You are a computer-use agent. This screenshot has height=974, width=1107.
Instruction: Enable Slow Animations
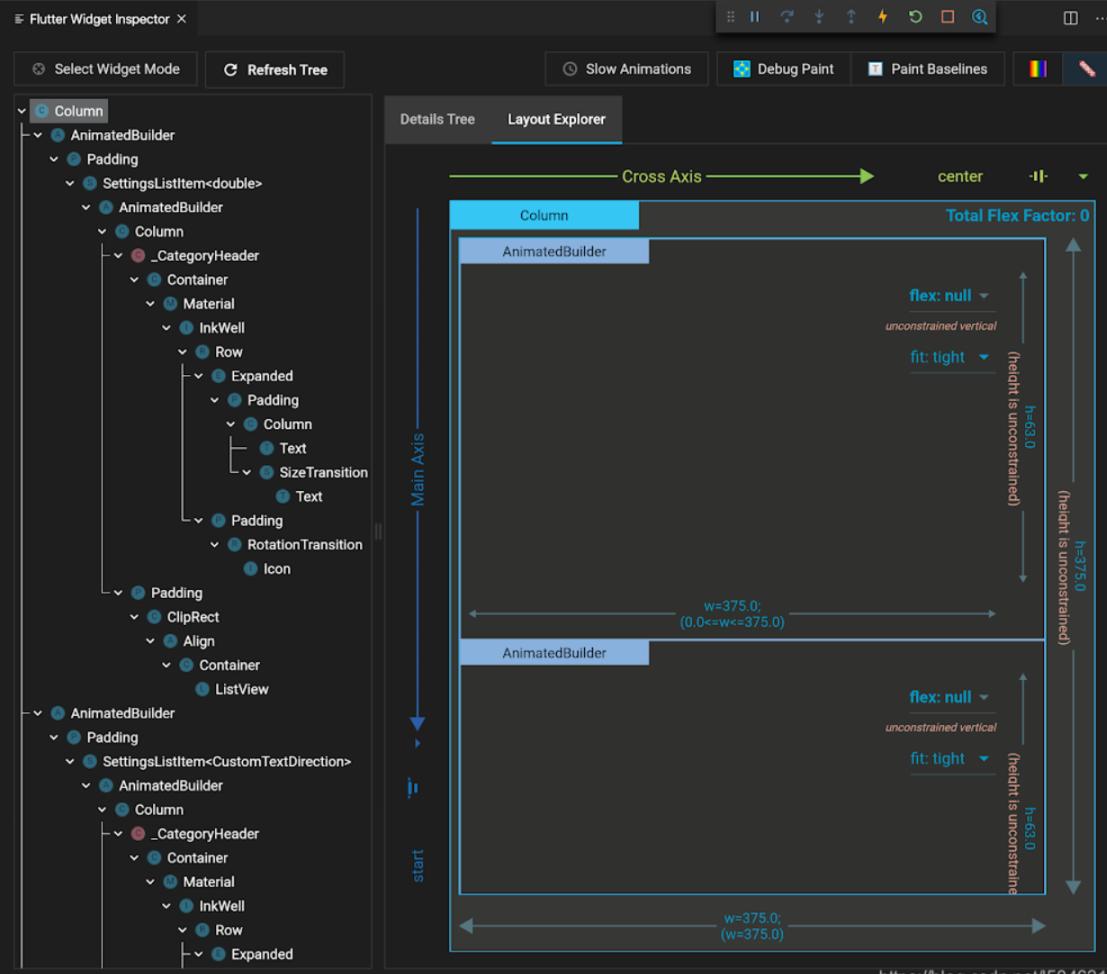coord(626,69)
